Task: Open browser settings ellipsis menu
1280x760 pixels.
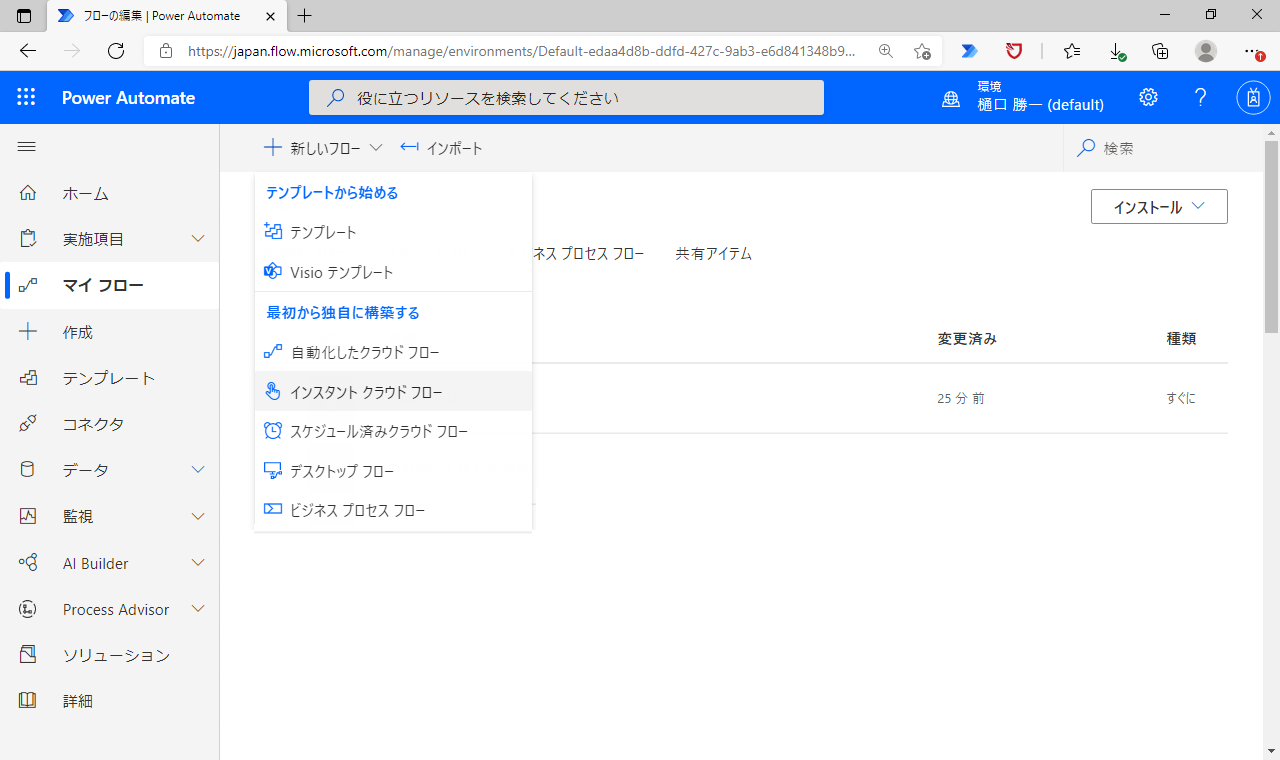Action: [x=1253, y=51]
